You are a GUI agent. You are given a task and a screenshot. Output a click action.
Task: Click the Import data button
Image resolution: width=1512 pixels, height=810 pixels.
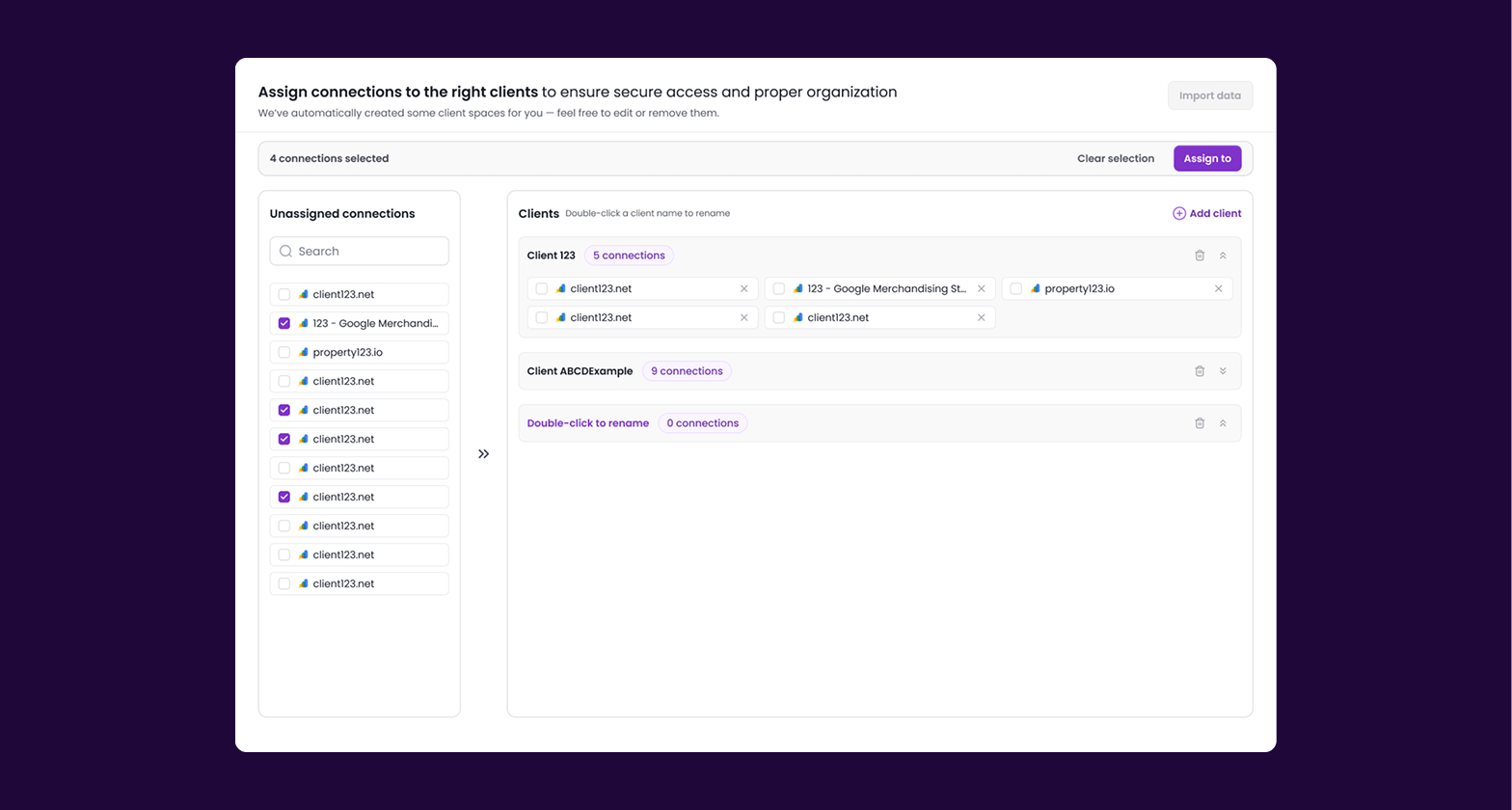1210,95
